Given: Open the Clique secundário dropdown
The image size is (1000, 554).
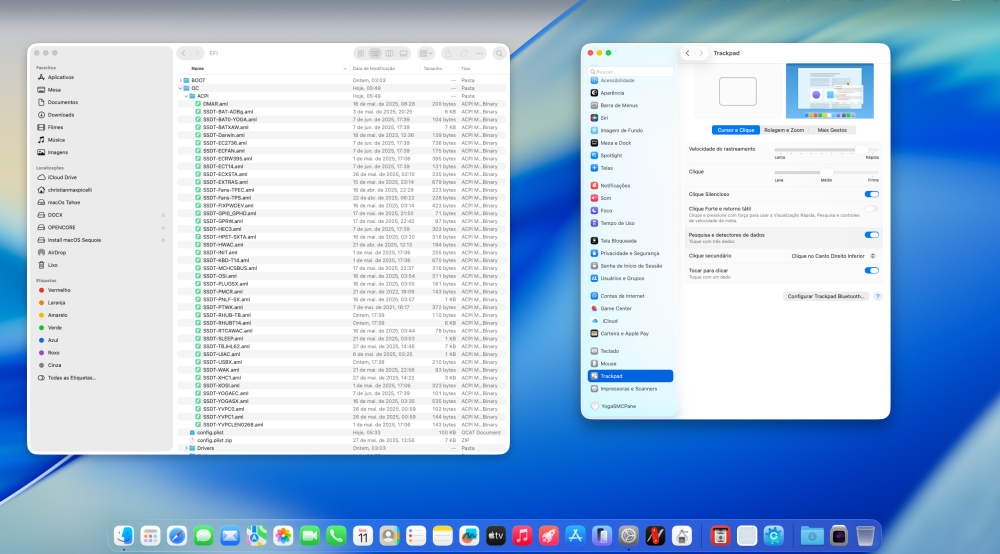Looking at the screenshot, I should (x=834, y=256).
